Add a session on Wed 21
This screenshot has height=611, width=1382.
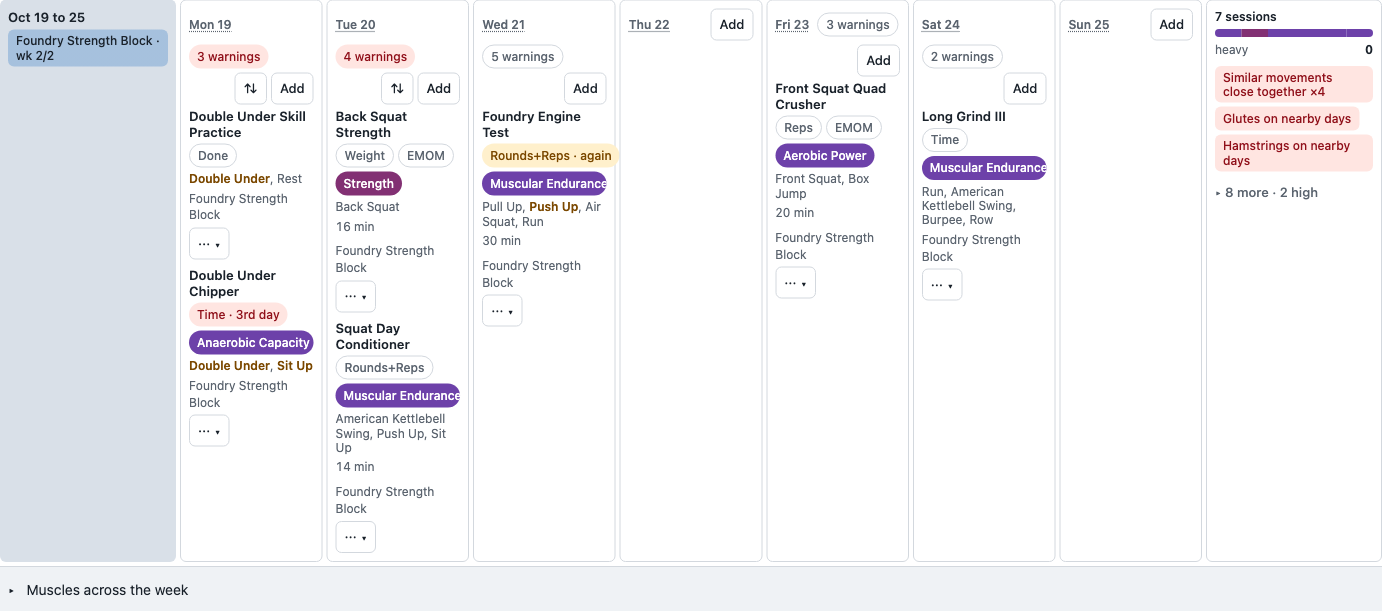585,88
